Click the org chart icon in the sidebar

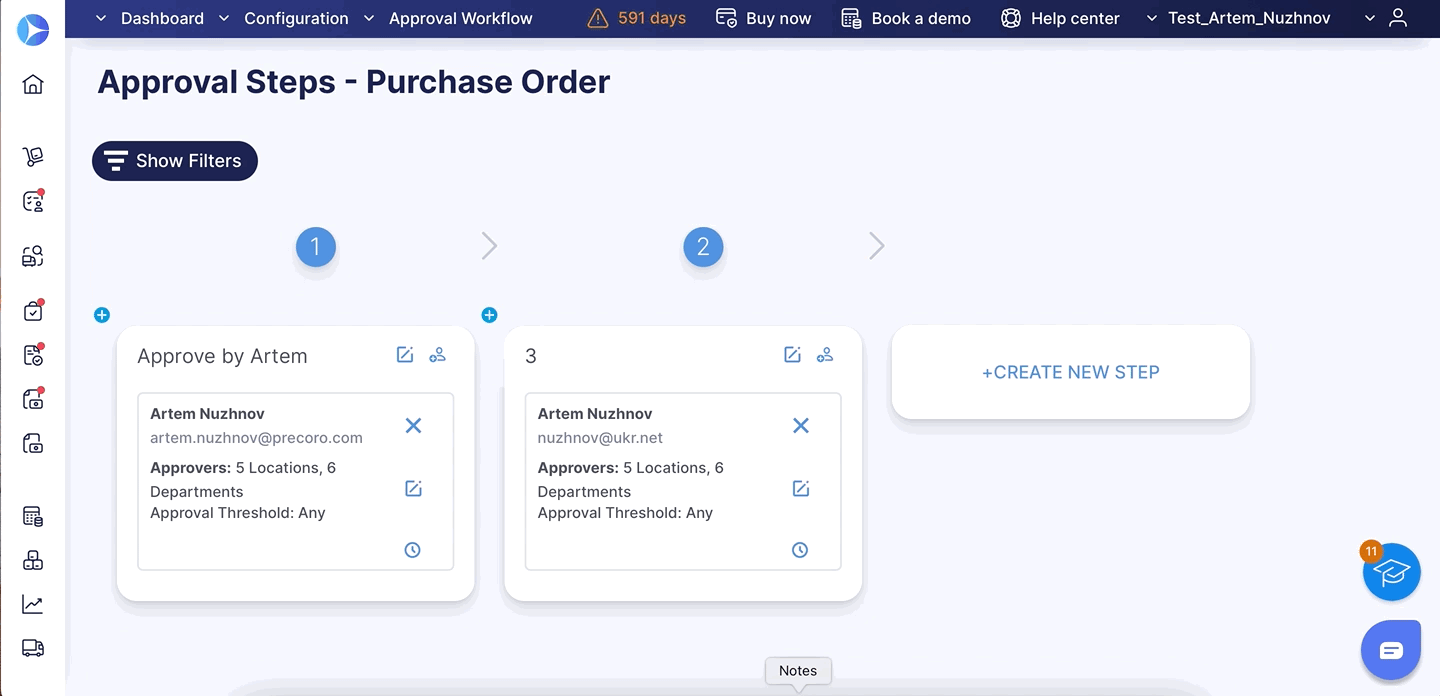pos(33,559)
